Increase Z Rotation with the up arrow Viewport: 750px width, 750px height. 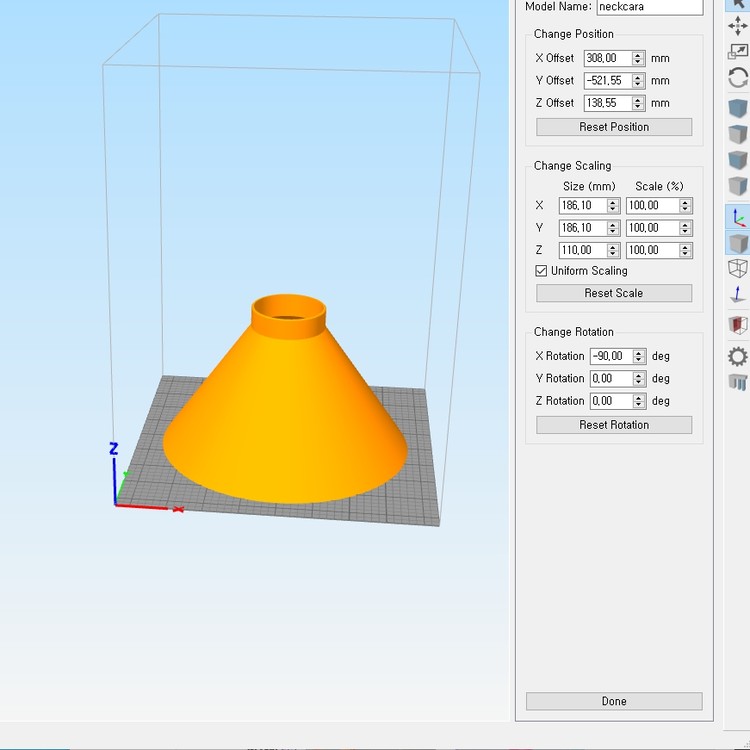pos(640,397)
